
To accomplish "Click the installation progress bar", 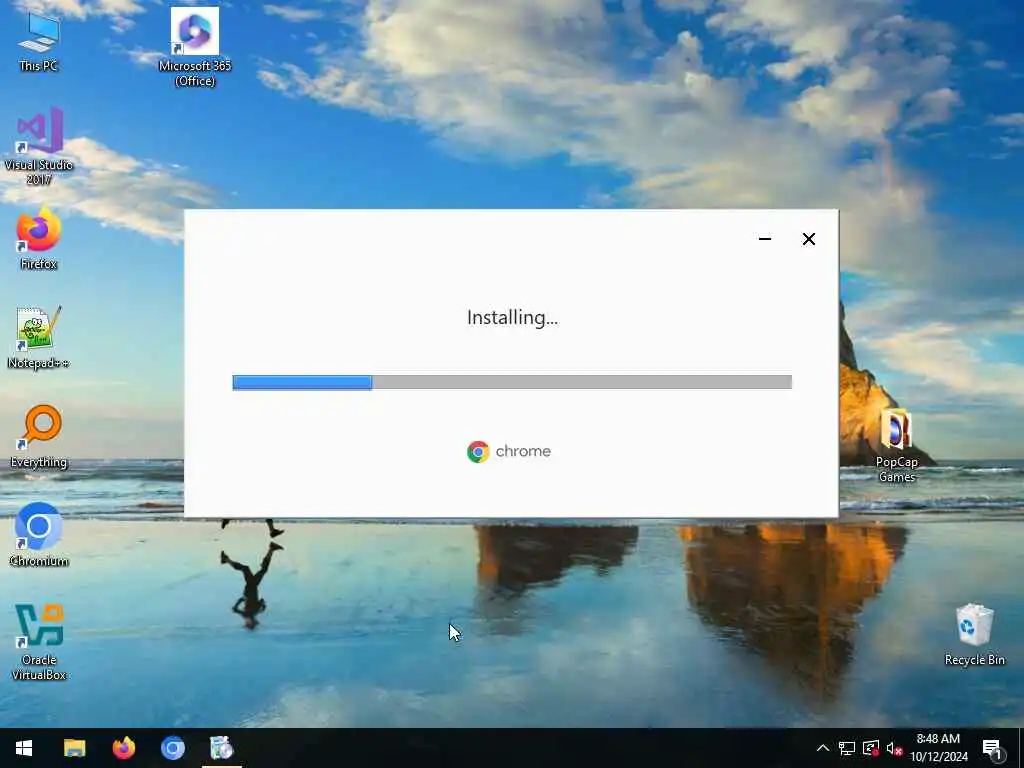I will coord(512,382).
